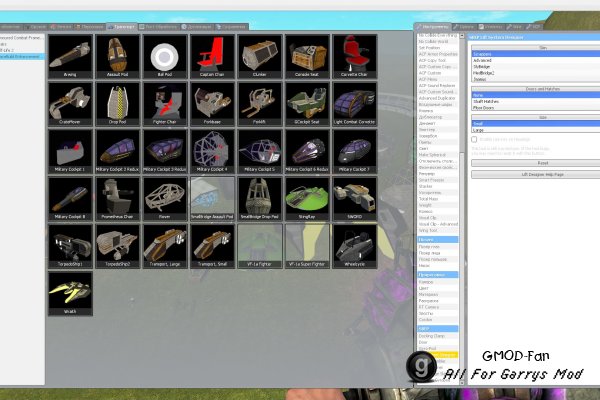This screenshot has width=600, height=400.
Task: Collapse the SBEP tool category header
Action: 438,328
